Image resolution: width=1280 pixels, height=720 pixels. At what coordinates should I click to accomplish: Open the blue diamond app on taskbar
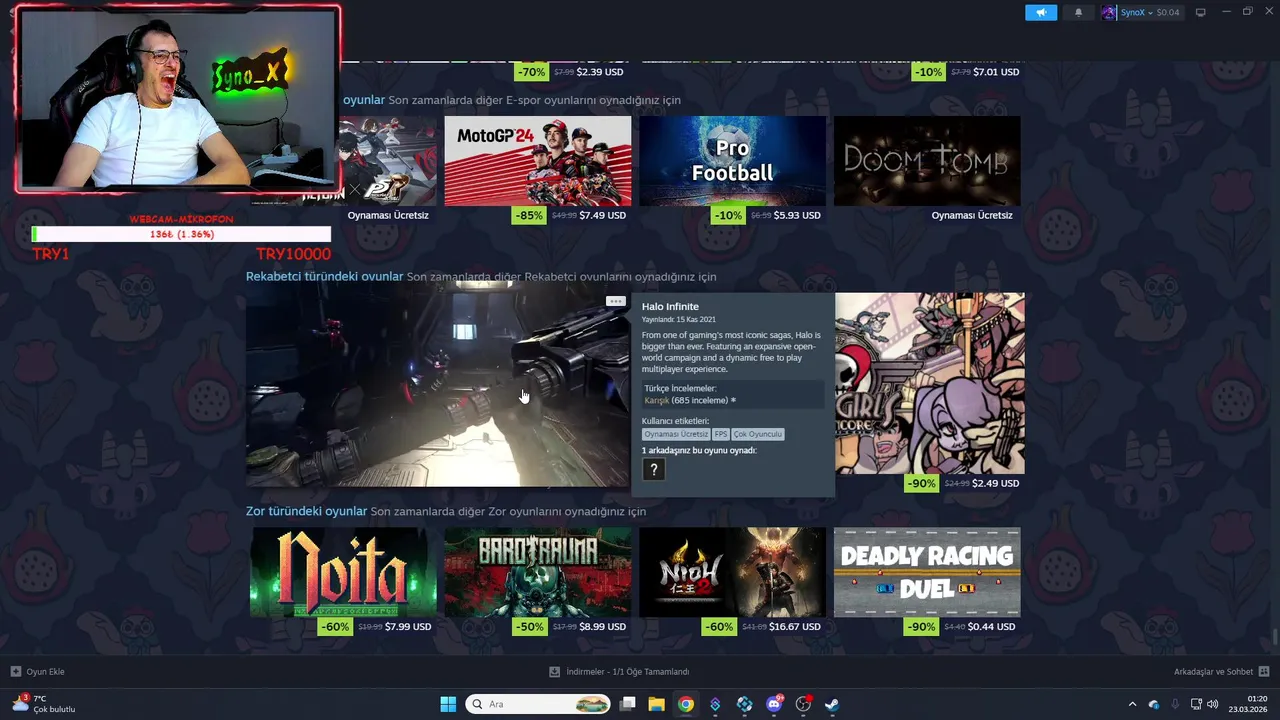pyautogui.click(x=744, y=704)
